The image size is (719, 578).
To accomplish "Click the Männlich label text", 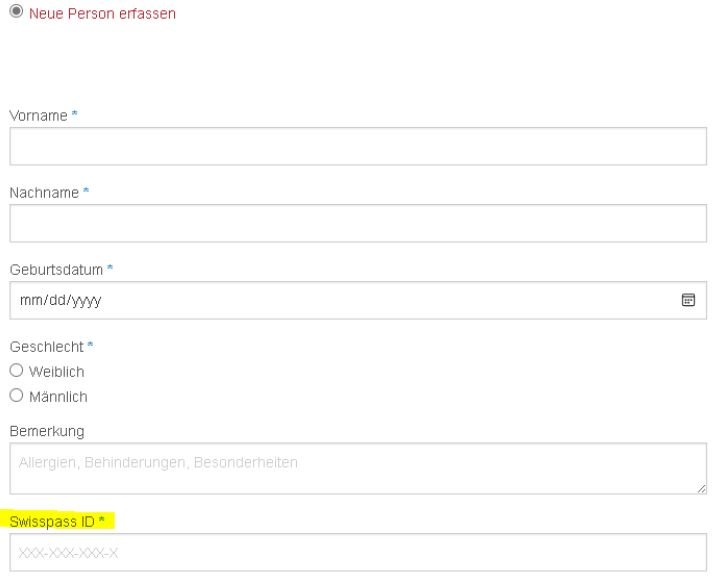I will click(x=58, y=396).
